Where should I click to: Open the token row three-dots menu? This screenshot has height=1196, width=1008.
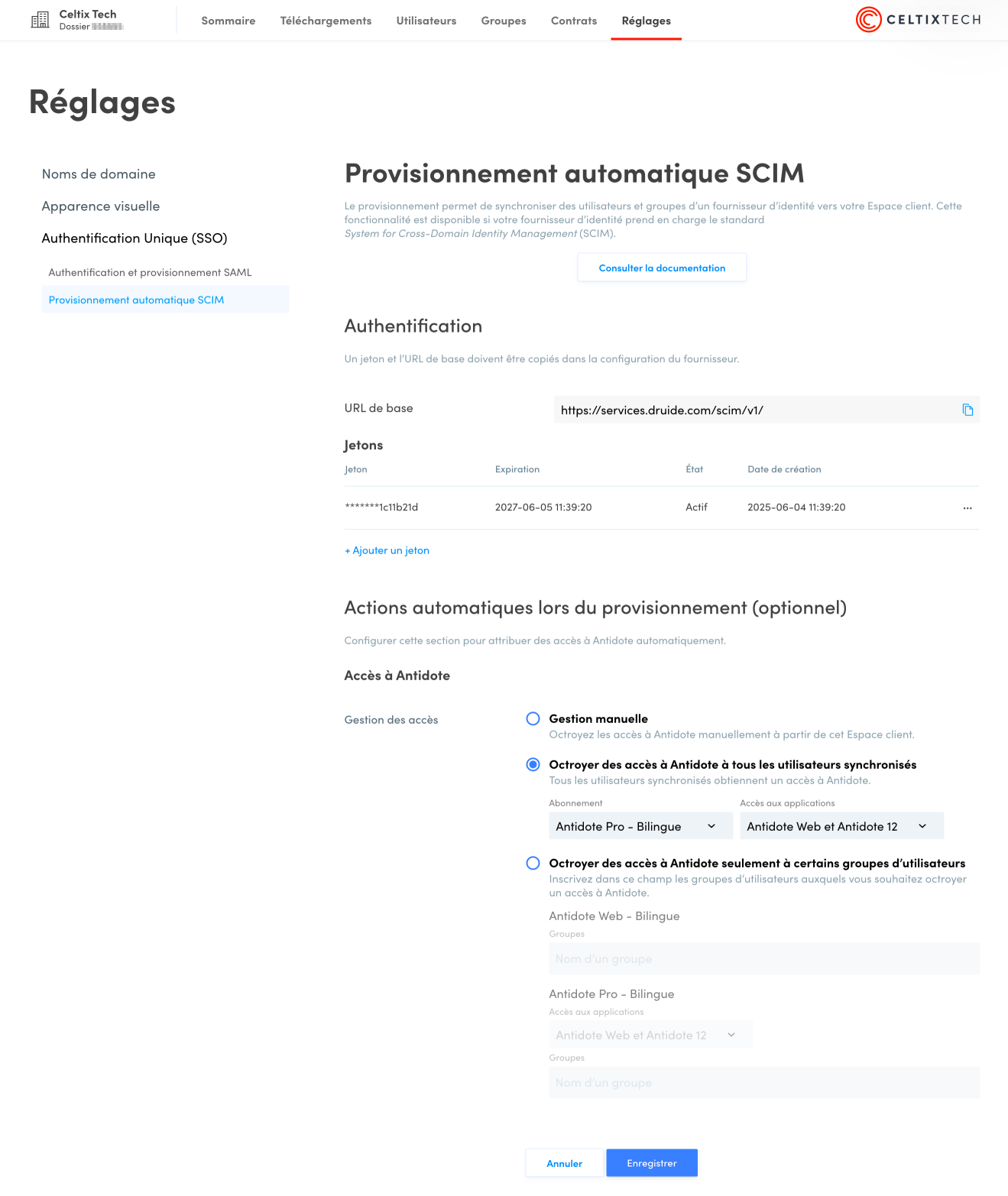967,507
